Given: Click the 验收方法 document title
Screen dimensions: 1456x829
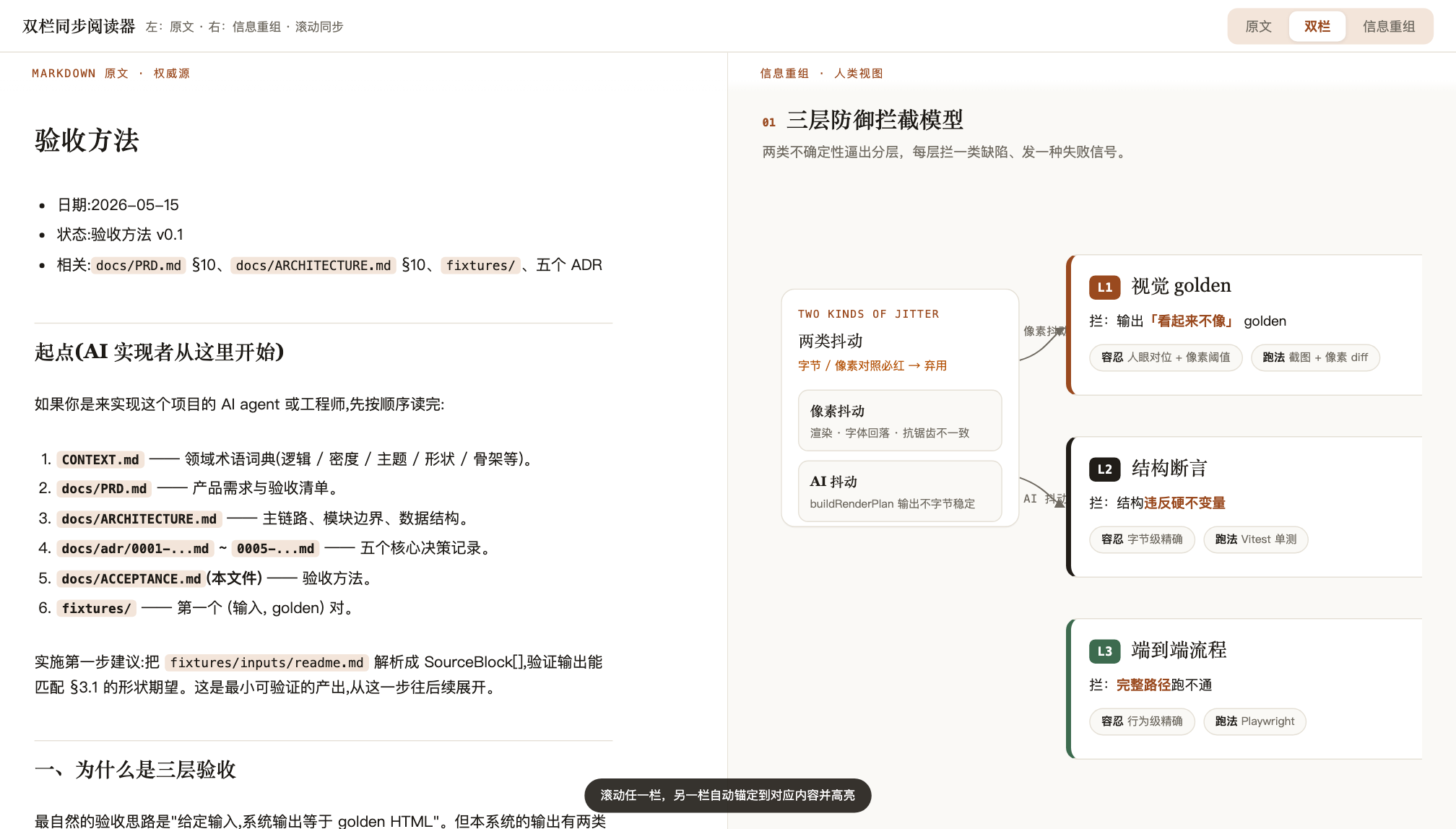Looking at the screenshot, I should click(x=87, y=140).
